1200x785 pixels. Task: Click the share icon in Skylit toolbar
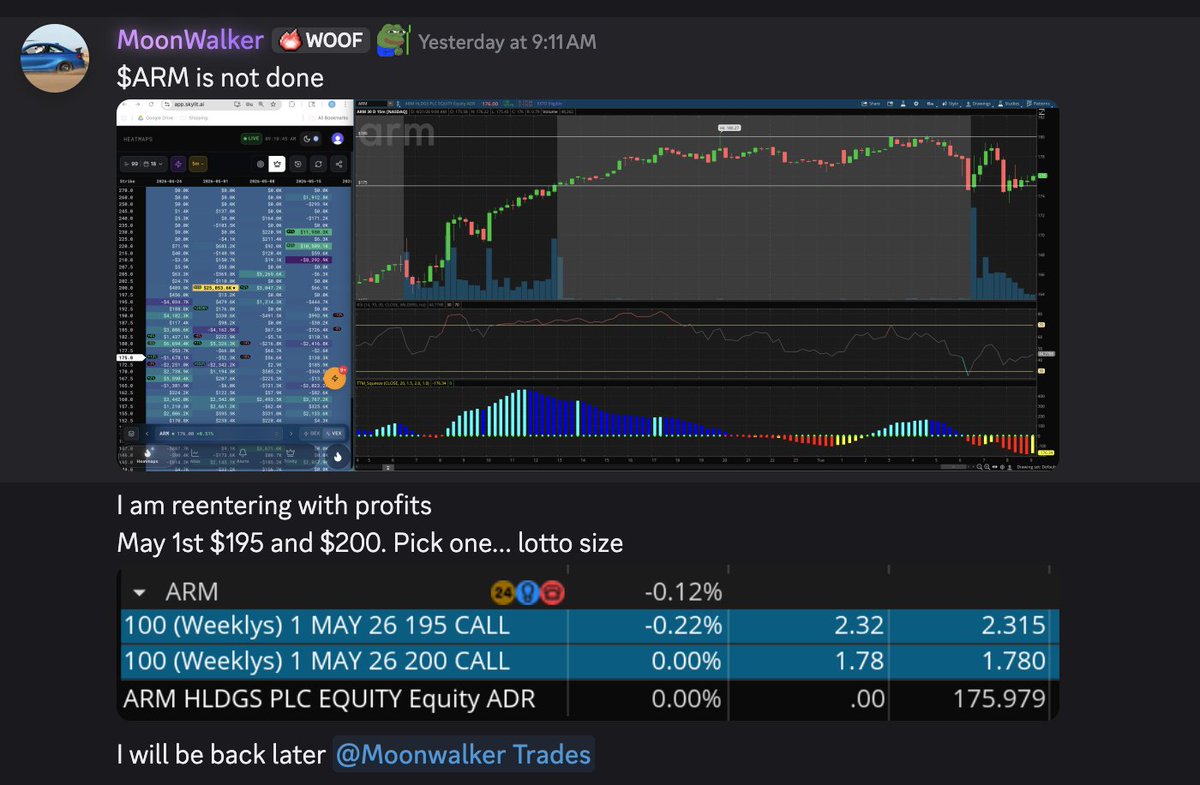339,164
